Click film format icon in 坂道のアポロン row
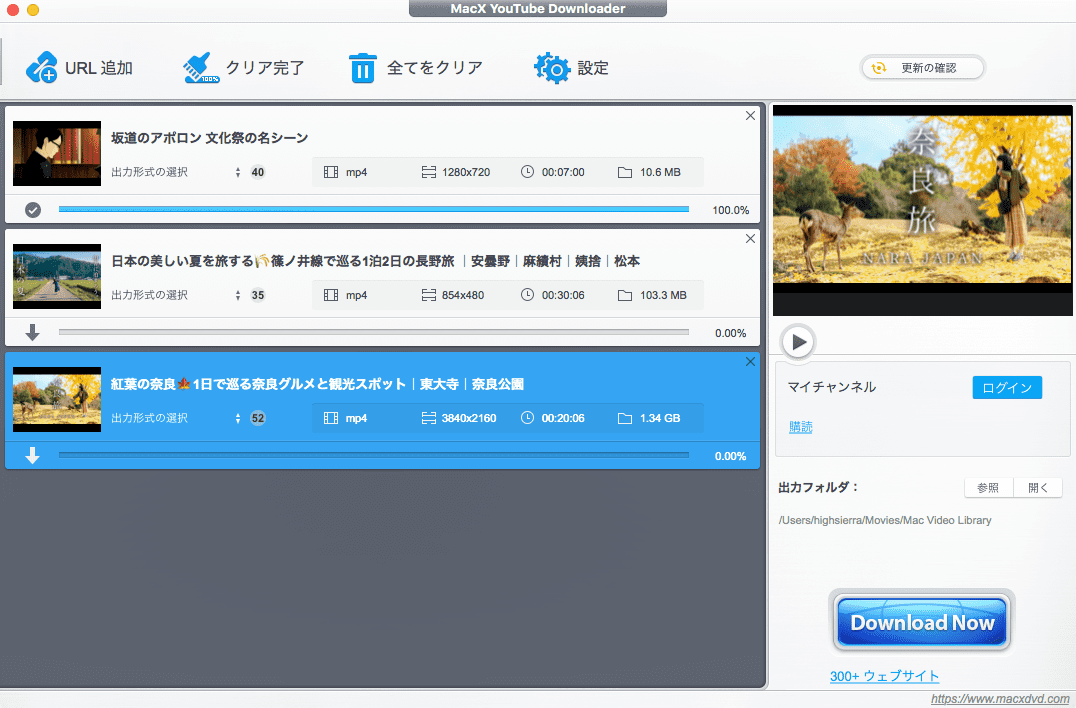 point(331,172)
